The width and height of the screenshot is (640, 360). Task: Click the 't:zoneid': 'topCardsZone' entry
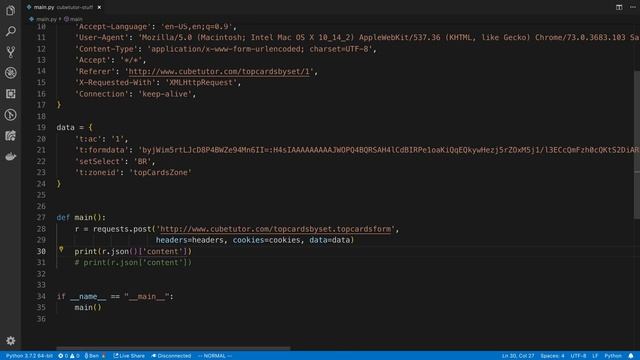133,172
